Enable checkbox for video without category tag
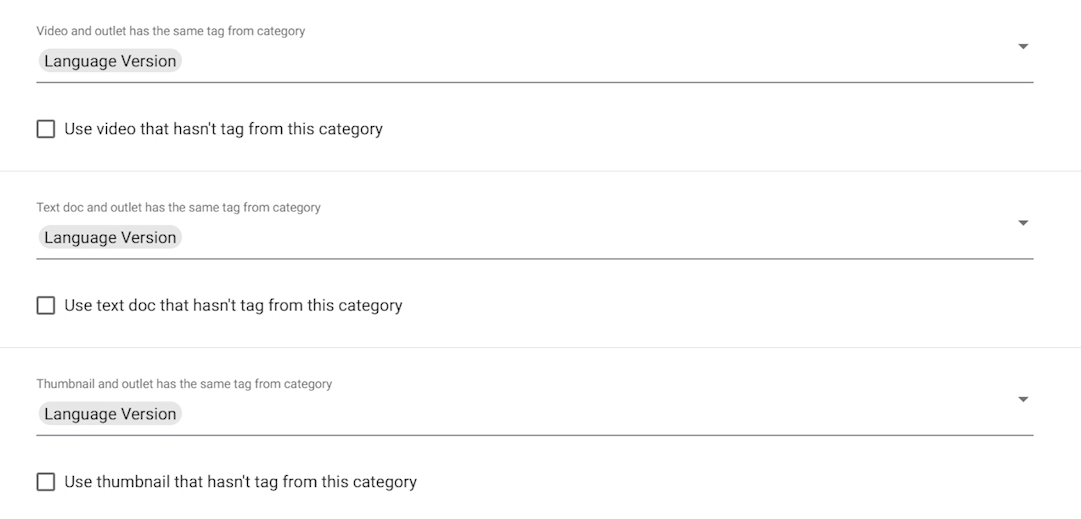The image size is (1081, 519). [46, 129]
